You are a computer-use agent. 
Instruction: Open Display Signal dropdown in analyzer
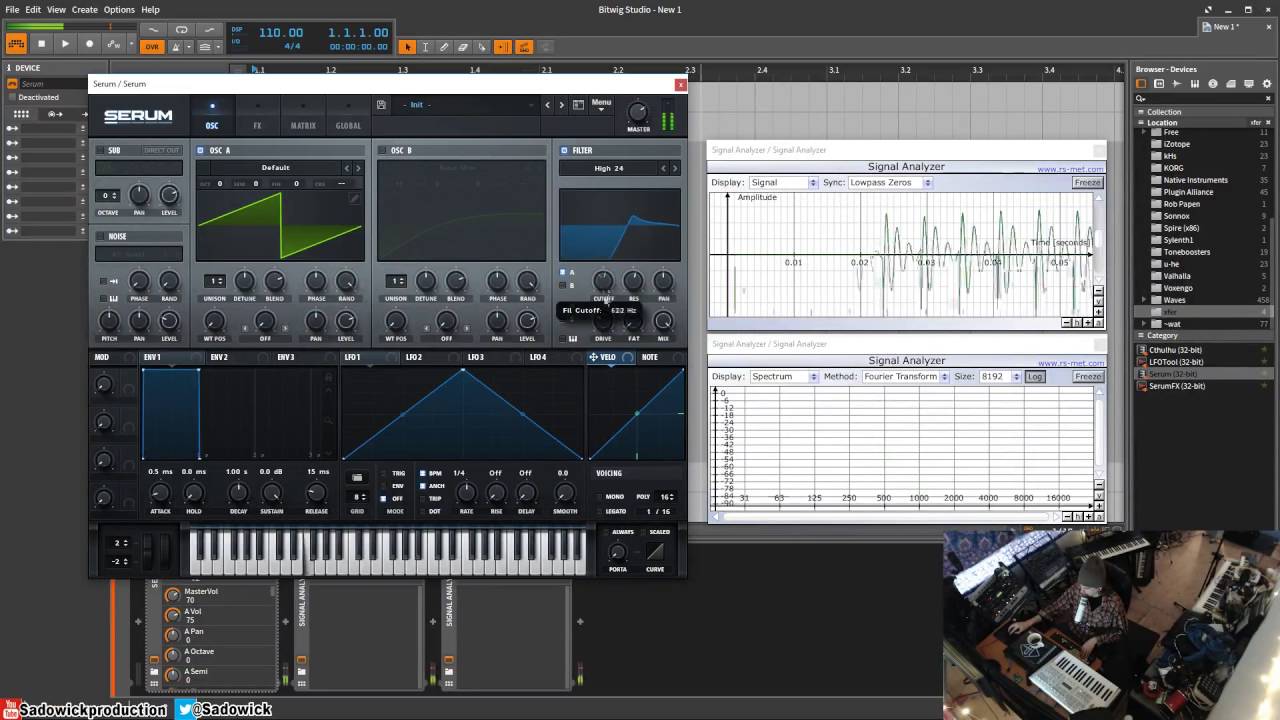coord(783,183)
